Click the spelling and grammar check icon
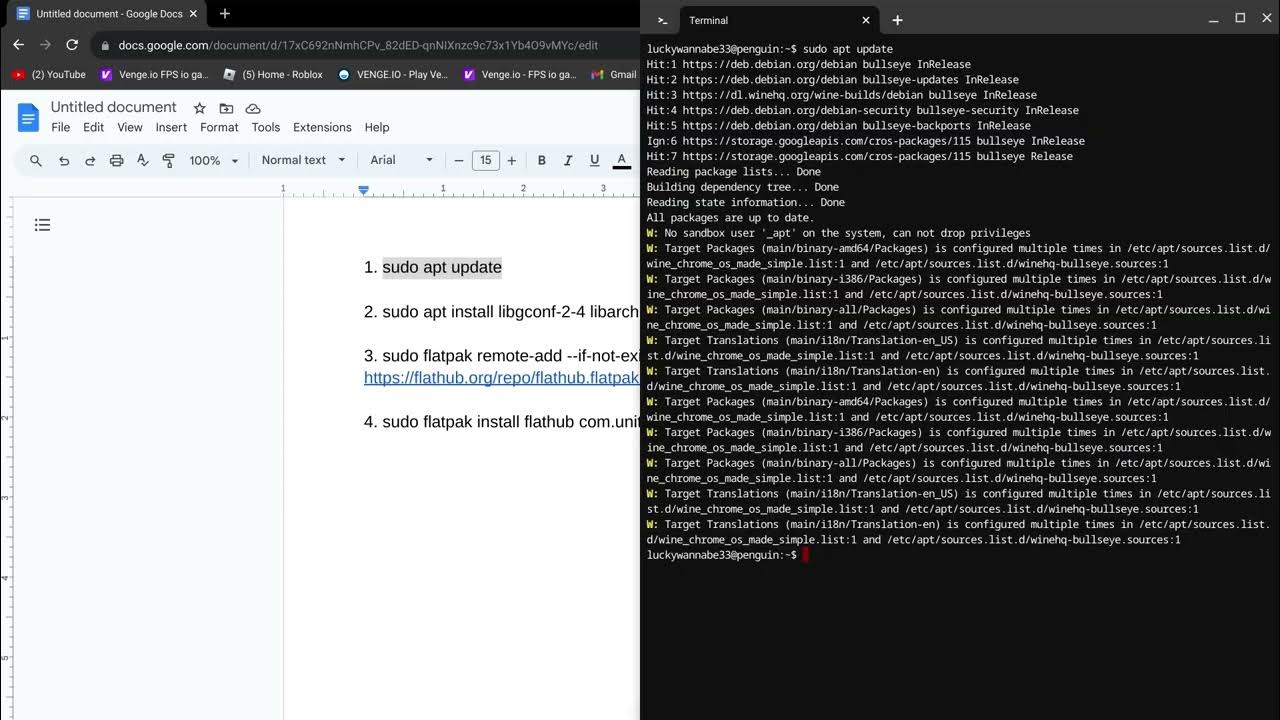Screen dimensions: 1280x720 tap(142, 160)
